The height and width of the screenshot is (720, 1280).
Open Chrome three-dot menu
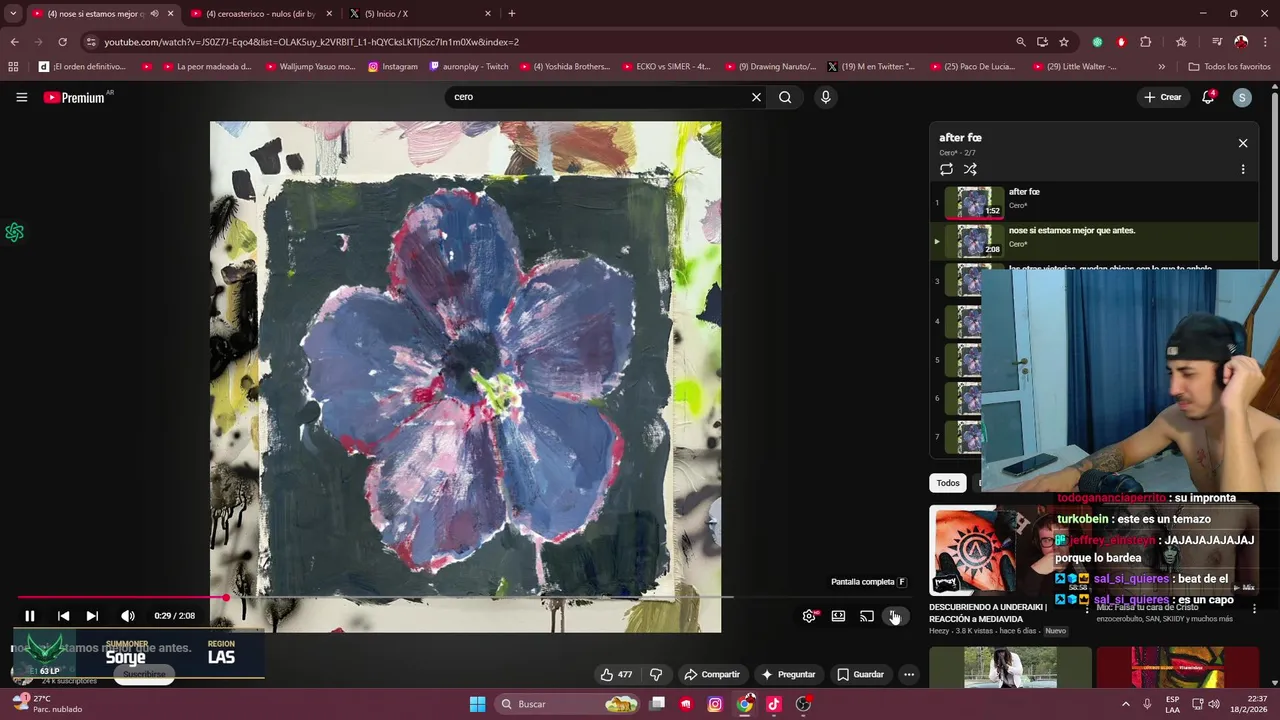[x=1264, y=42]
